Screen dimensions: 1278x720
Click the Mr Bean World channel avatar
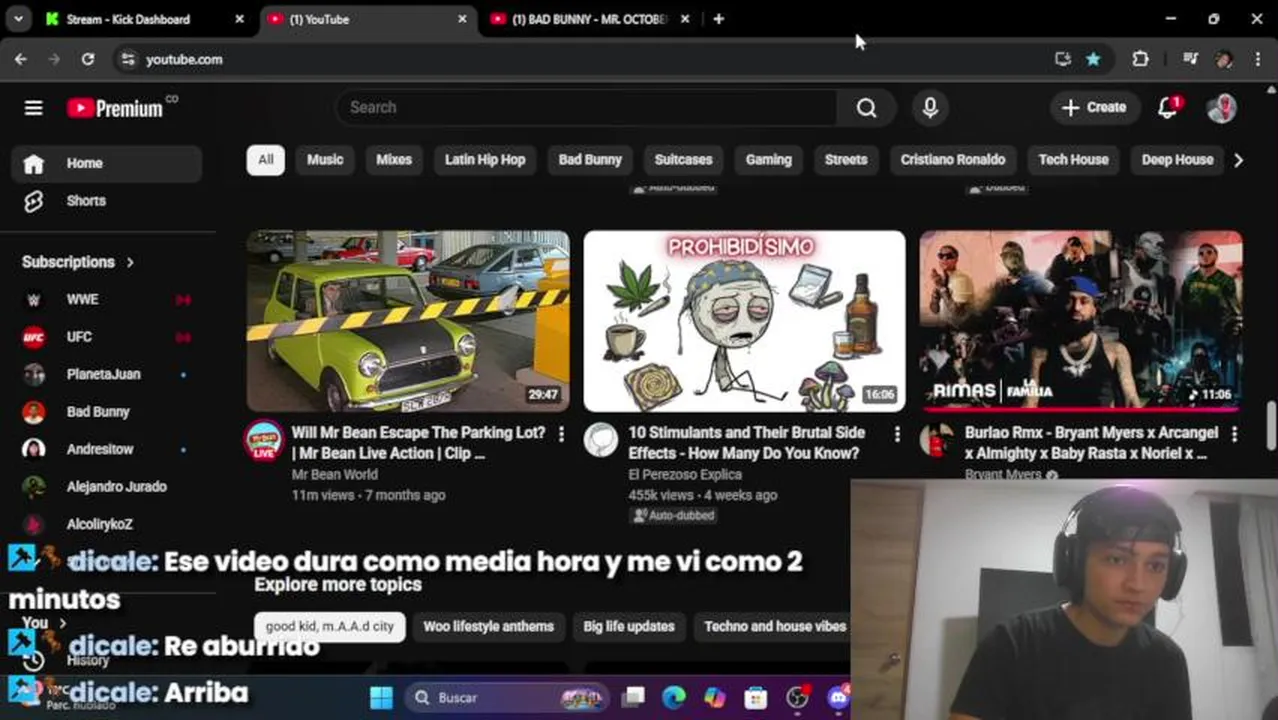pos(265,440)
